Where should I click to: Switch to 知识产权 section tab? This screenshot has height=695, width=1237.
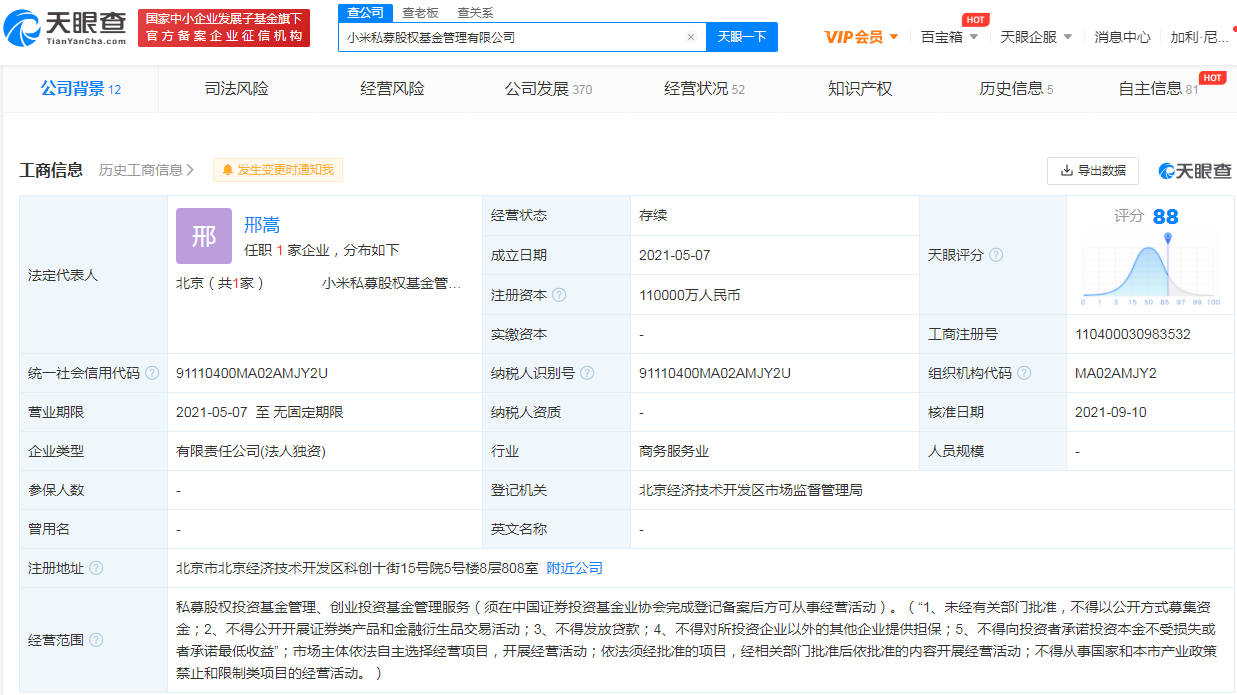click(860, 89)
